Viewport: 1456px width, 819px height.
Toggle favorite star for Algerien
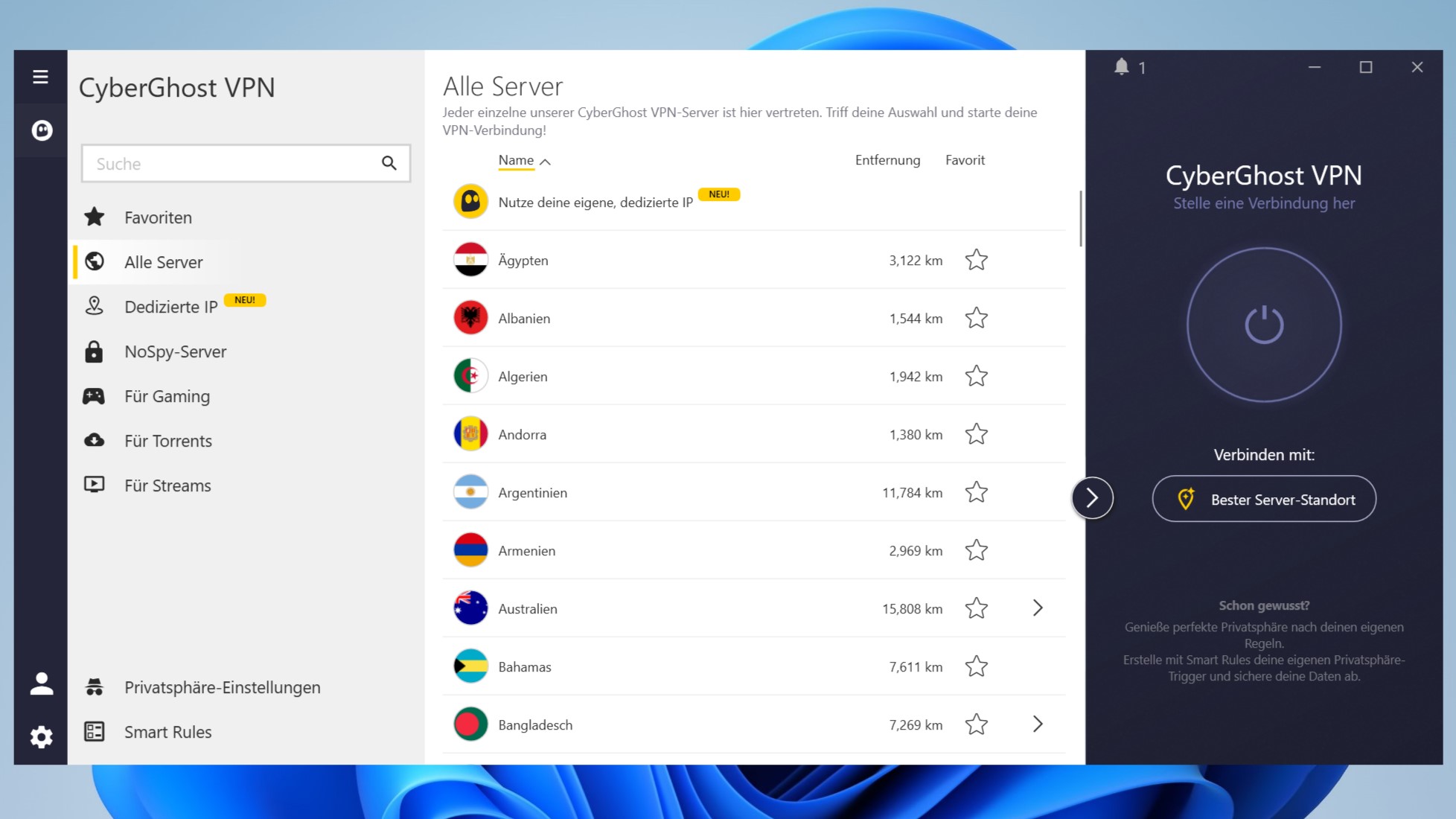[976, 376]
